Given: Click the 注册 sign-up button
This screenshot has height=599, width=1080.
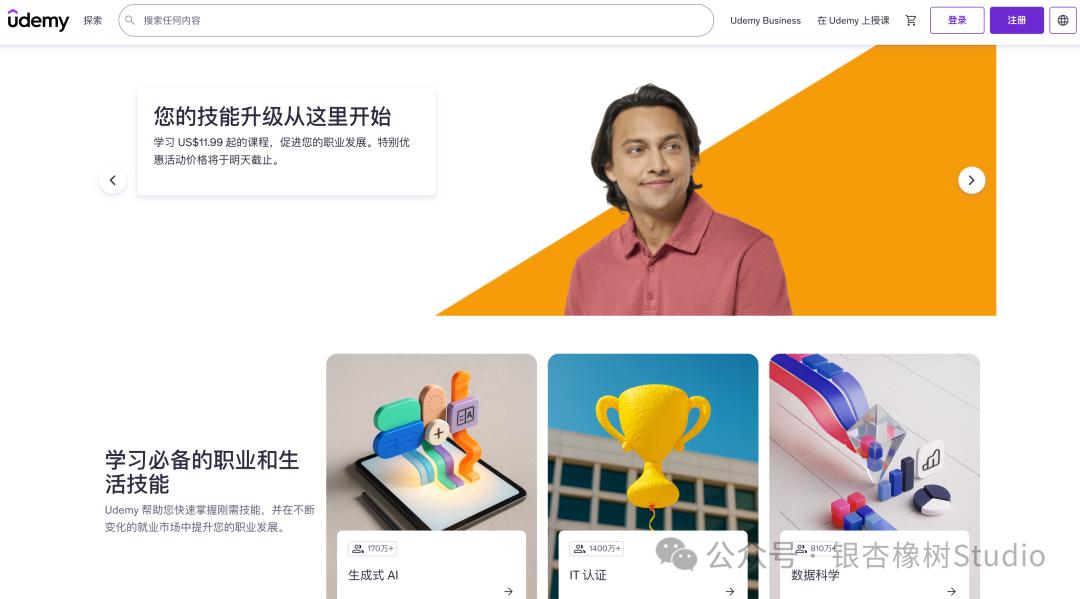Looking at the screenshot, I should [1017, 21].
